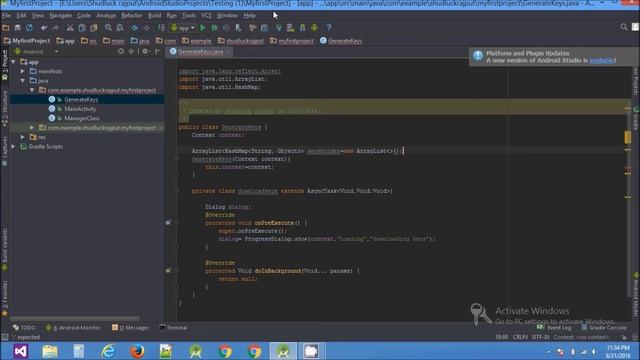Click the collapse all project tree icon

coord(131,52)
